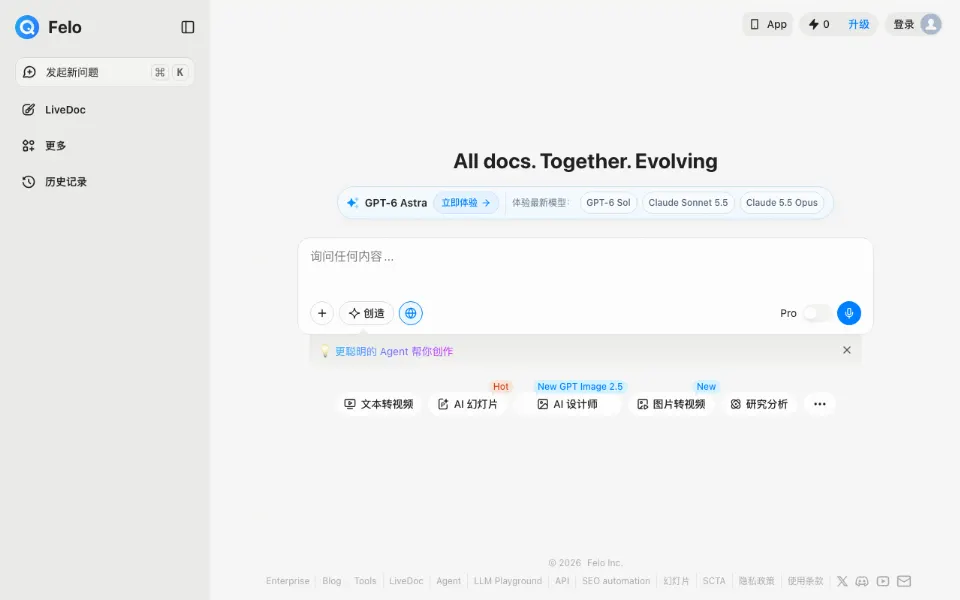This screenshot has height=600, width=960.
Task: Select the Claude Sonnet 5.5 chip
Action: pyautogui.click(x=688, y=203)
